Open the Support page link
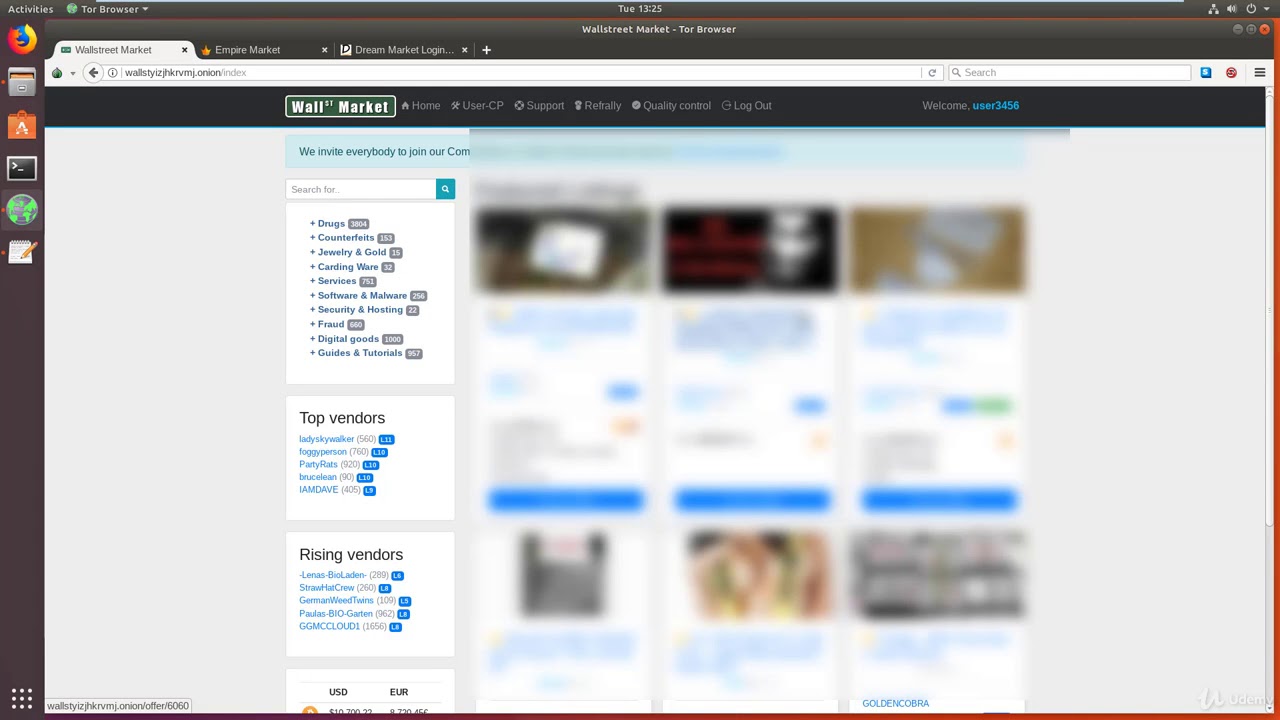Image resolution: width=1280 pixels, height=720 pixels. coord(539,106)
